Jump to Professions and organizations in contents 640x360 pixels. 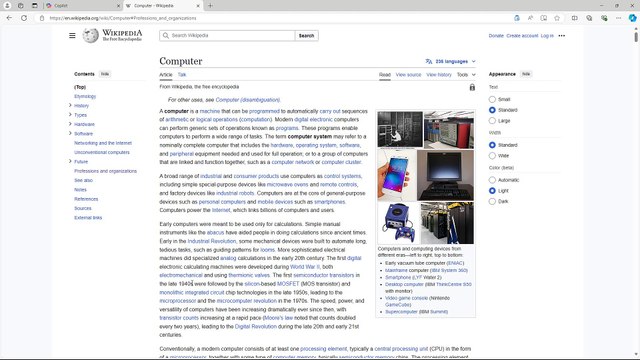[x=105, y=171]
